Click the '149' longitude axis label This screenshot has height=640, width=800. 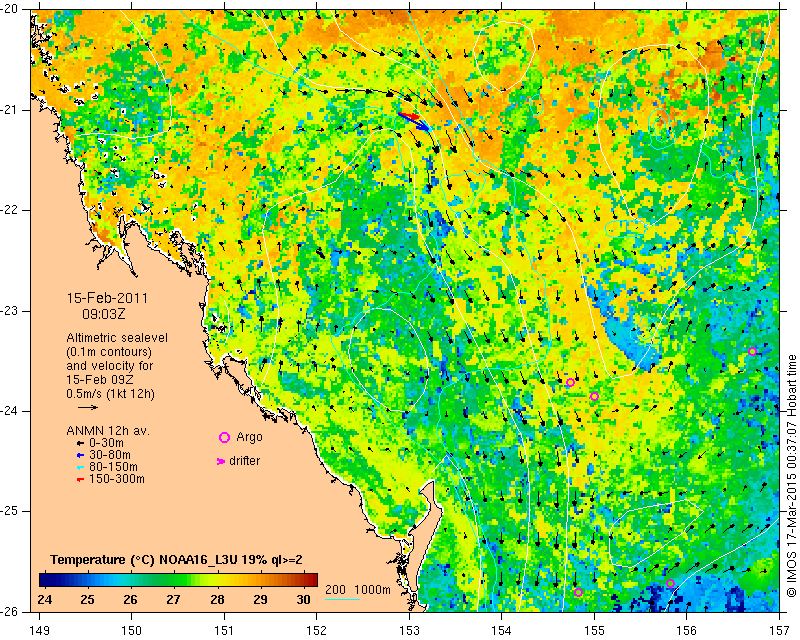(x=40, y=631)
